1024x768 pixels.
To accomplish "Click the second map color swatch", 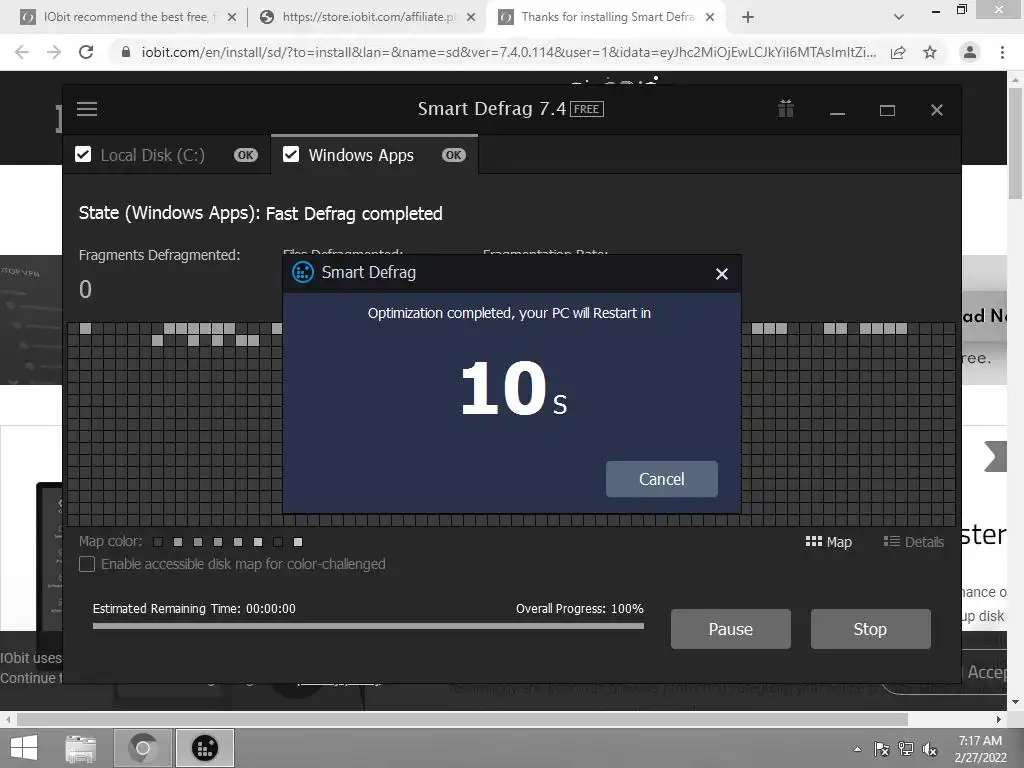I will coord(178,542).
